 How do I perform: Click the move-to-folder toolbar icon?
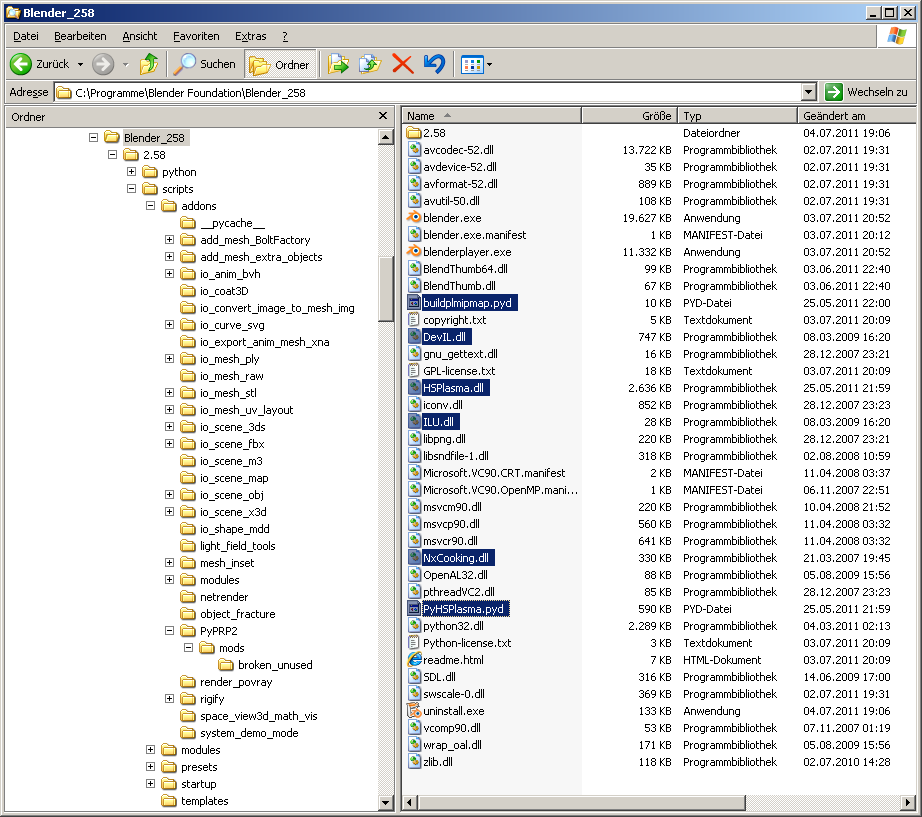point(338,64)
